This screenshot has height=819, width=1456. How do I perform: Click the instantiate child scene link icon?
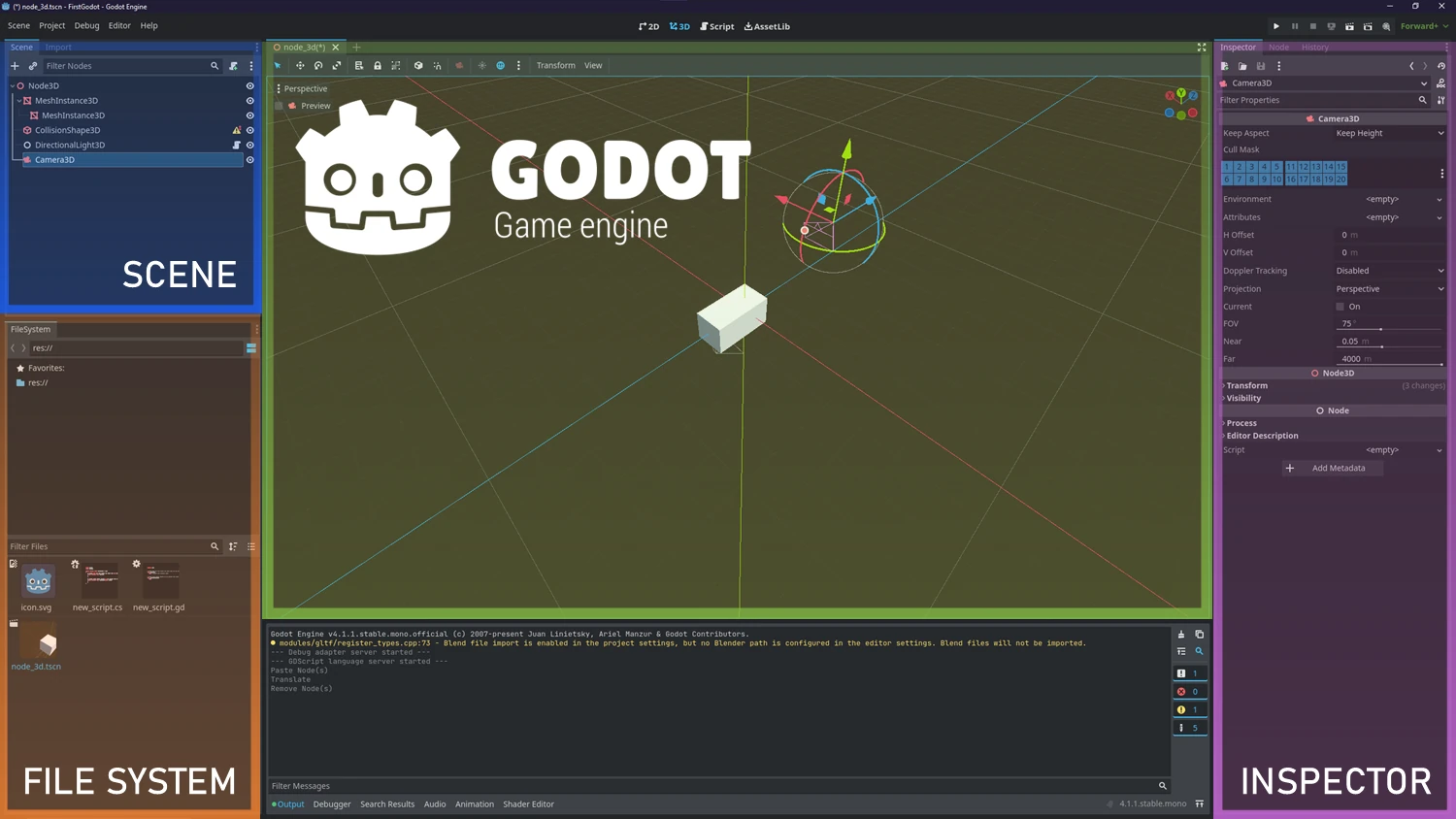coord(33,66)
